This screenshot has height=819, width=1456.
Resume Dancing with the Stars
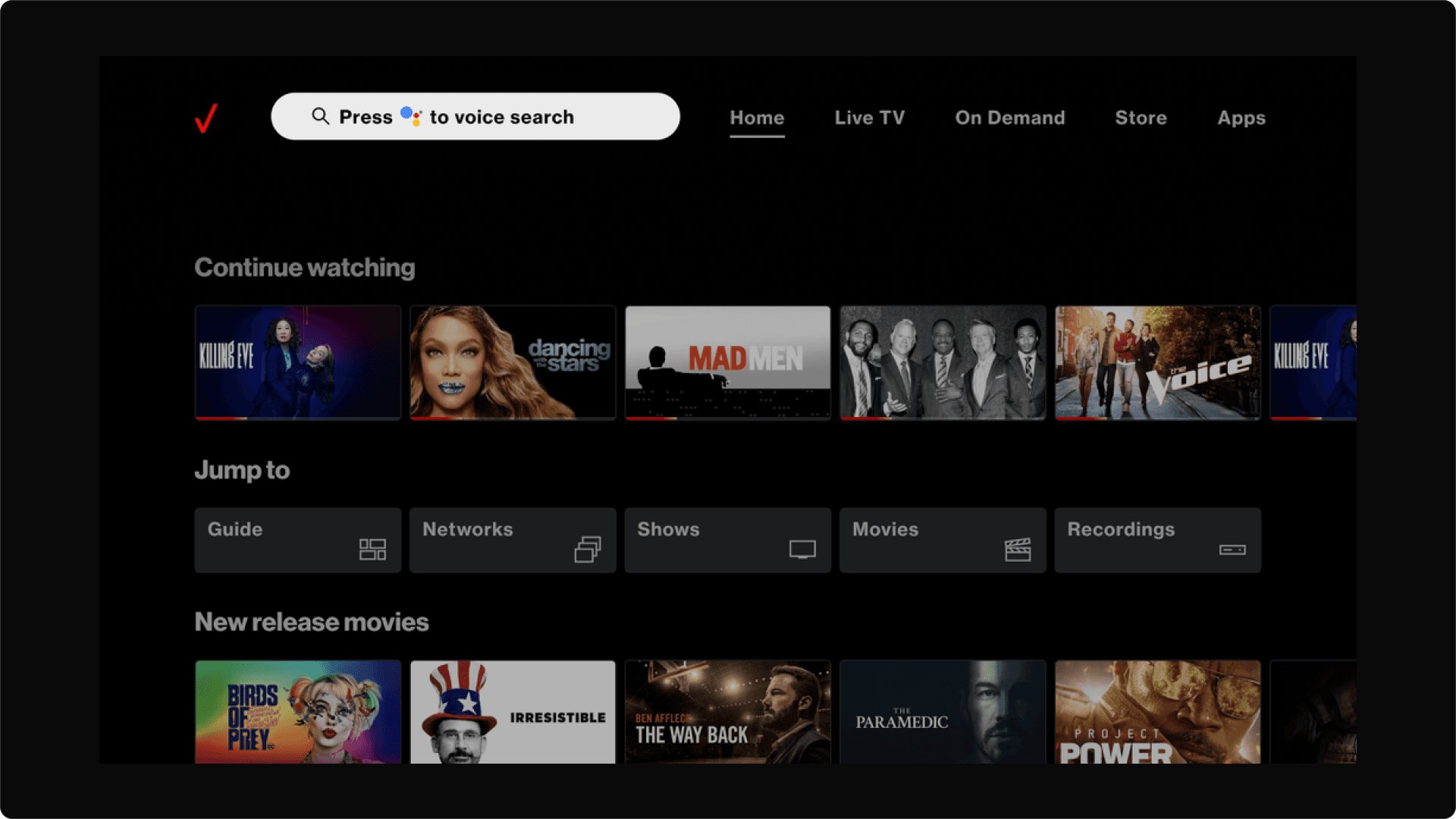tap(513, 362)
